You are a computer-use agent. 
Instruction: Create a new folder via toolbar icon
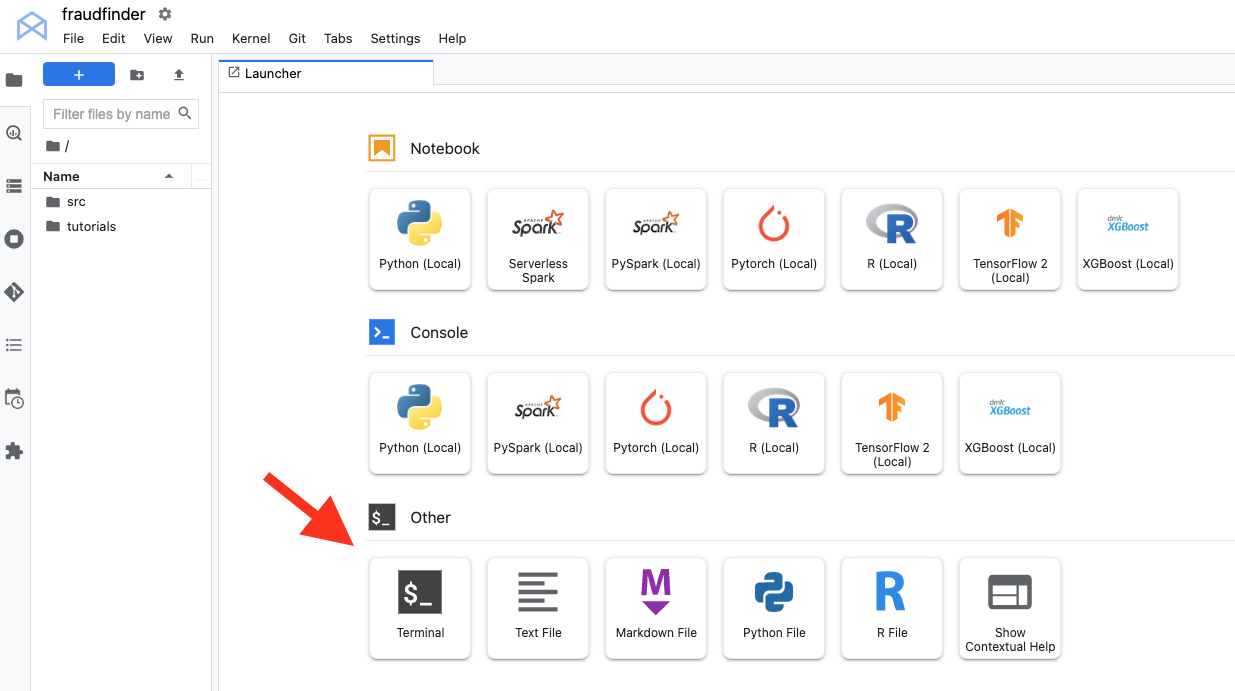pyautogui.click(x=137, y=75)
